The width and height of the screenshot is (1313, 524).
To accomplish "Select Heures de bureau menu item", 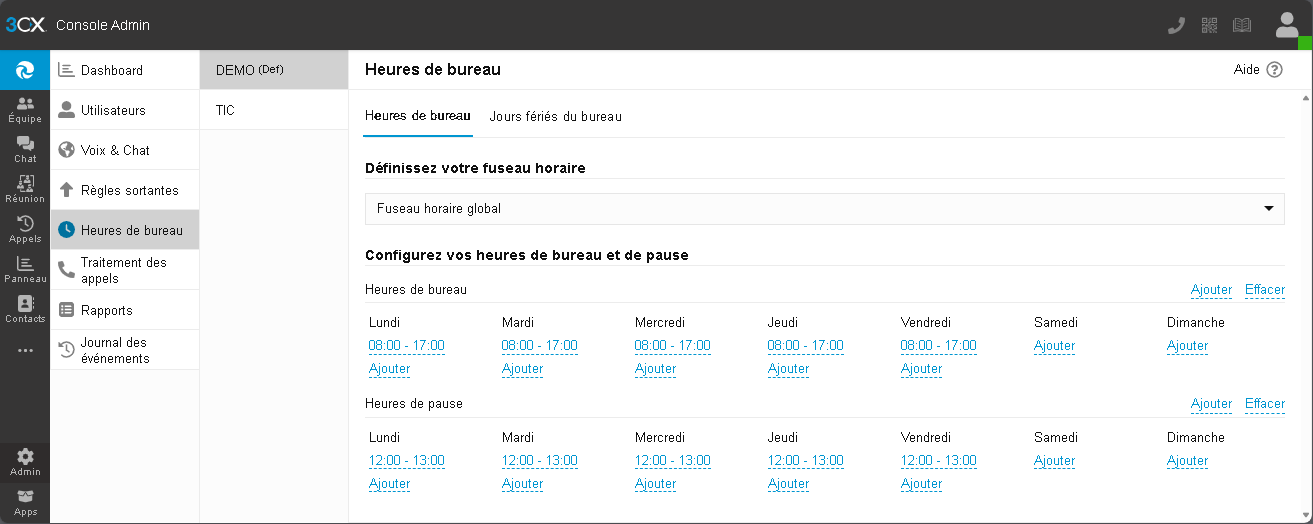I will (x=125, y=230).
